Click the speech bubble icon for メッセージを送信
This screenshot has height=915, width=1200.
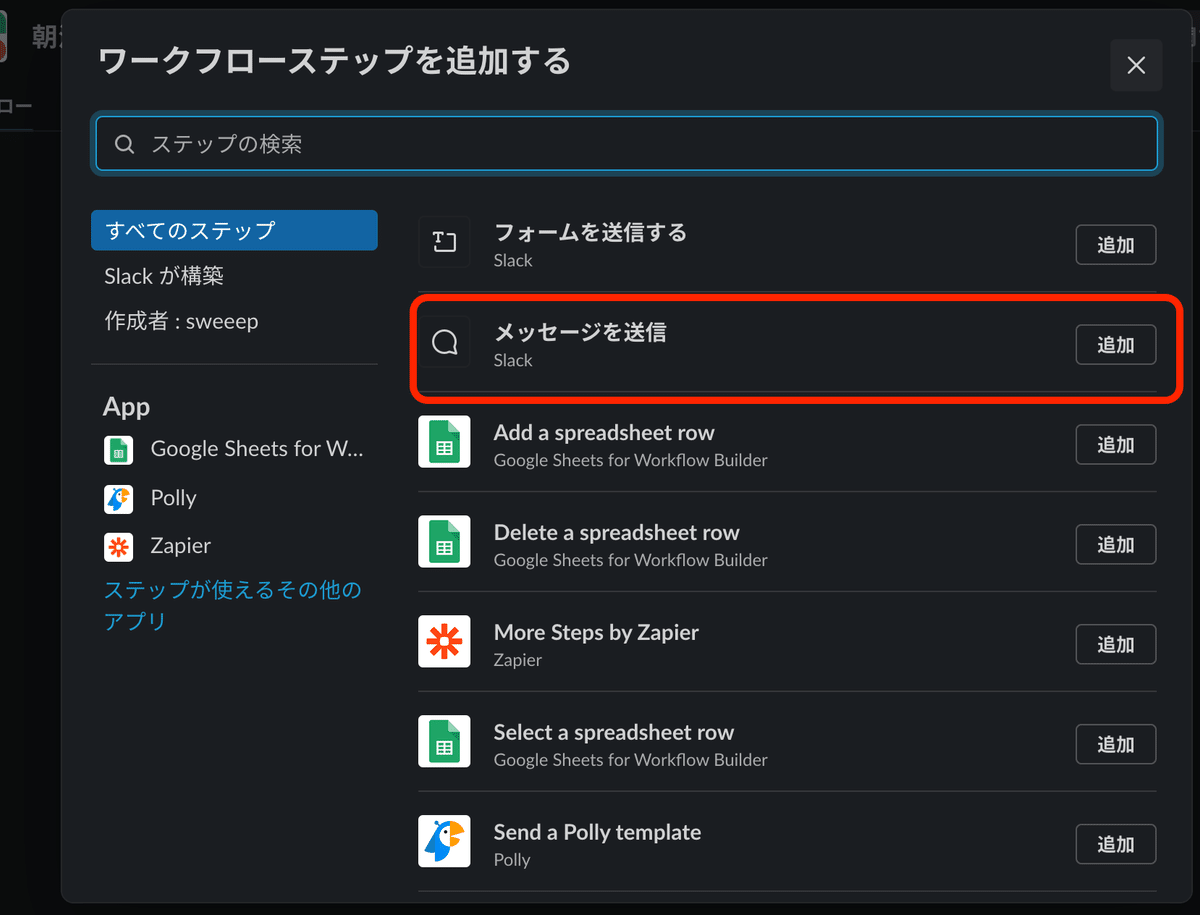(x=444, y=343)
